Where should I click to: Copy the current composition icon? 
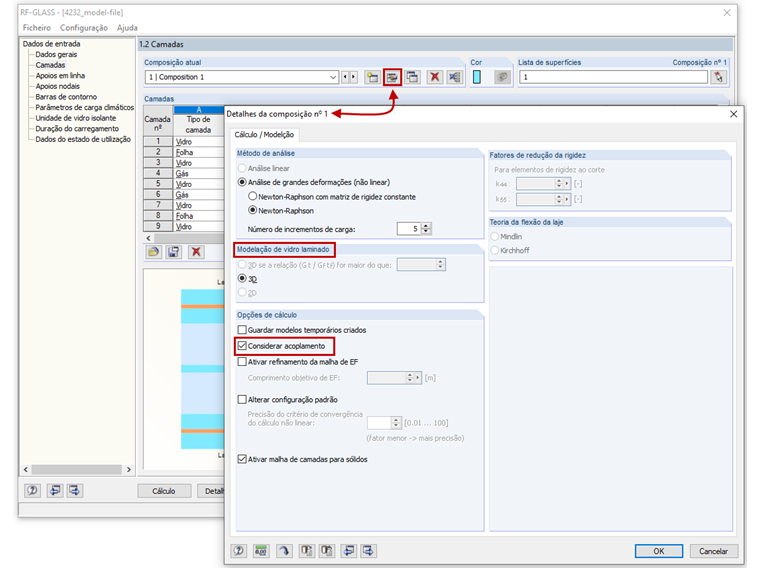[412, 77]
